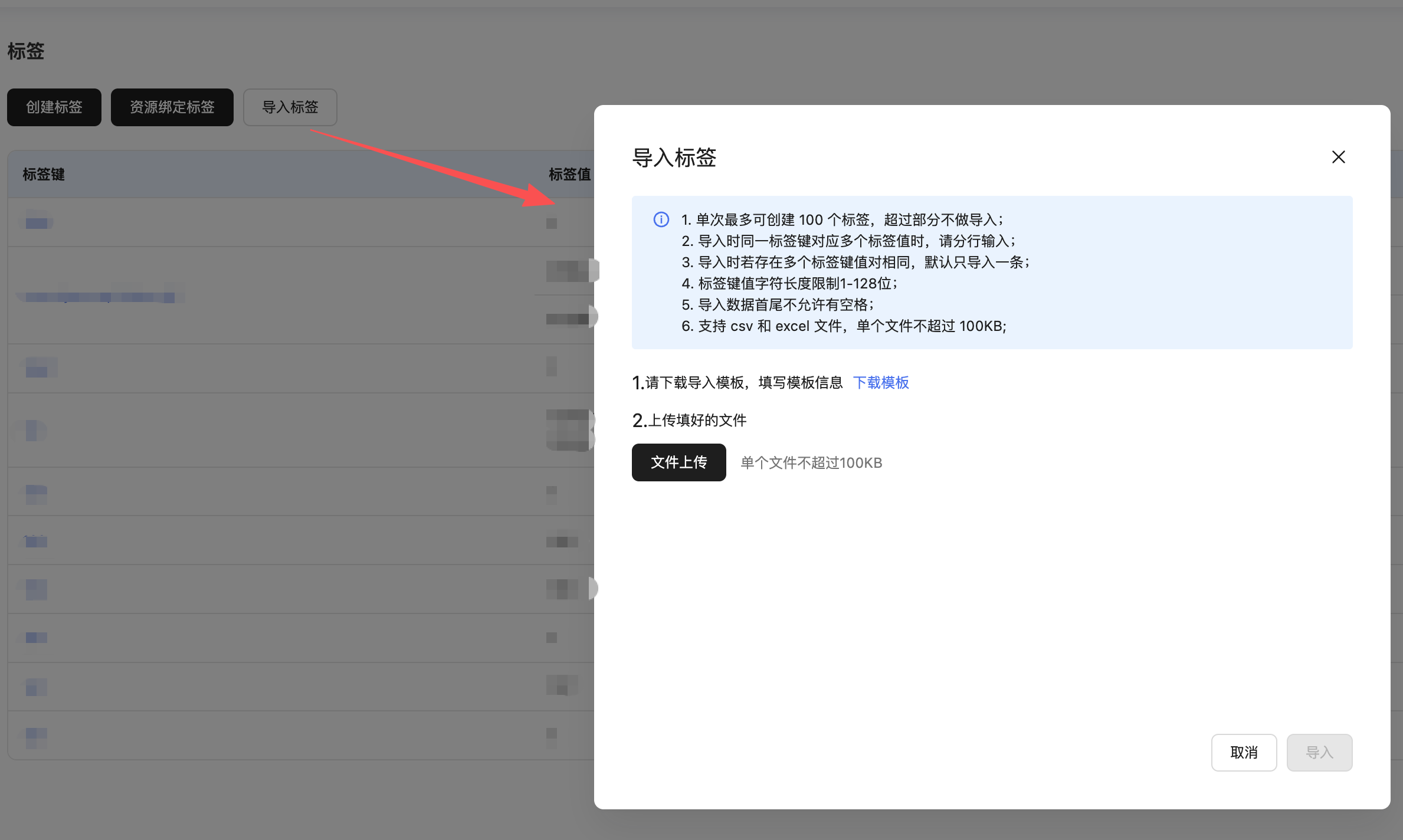
Task: Click step text 上传填好的文件
Action: coord(697,420)
